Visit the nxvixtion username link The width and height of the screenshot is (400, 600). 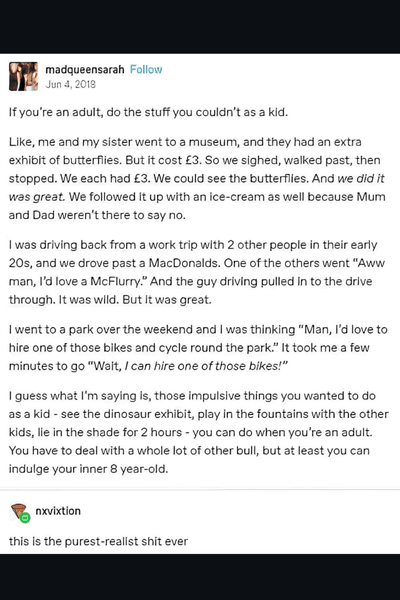coord(58,511)
